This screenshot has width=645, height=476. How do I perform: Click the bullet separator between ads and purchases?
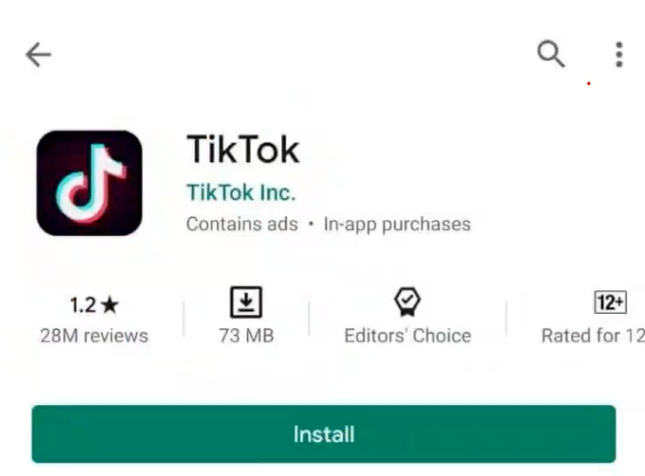pyautogui.click(x=311, y=224)
